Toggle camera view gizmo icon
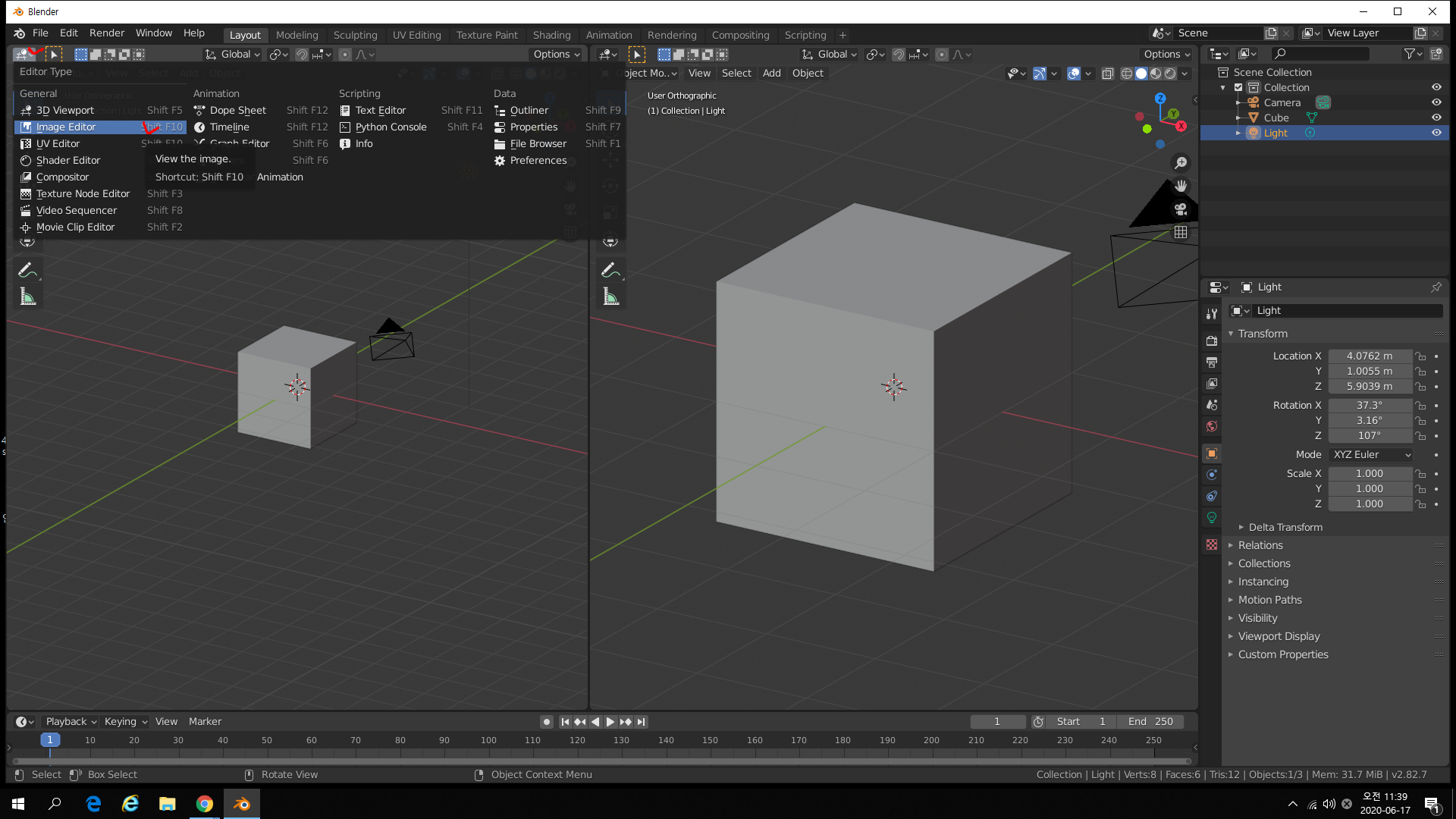The image size is (1456, 819). (1181, 209)
